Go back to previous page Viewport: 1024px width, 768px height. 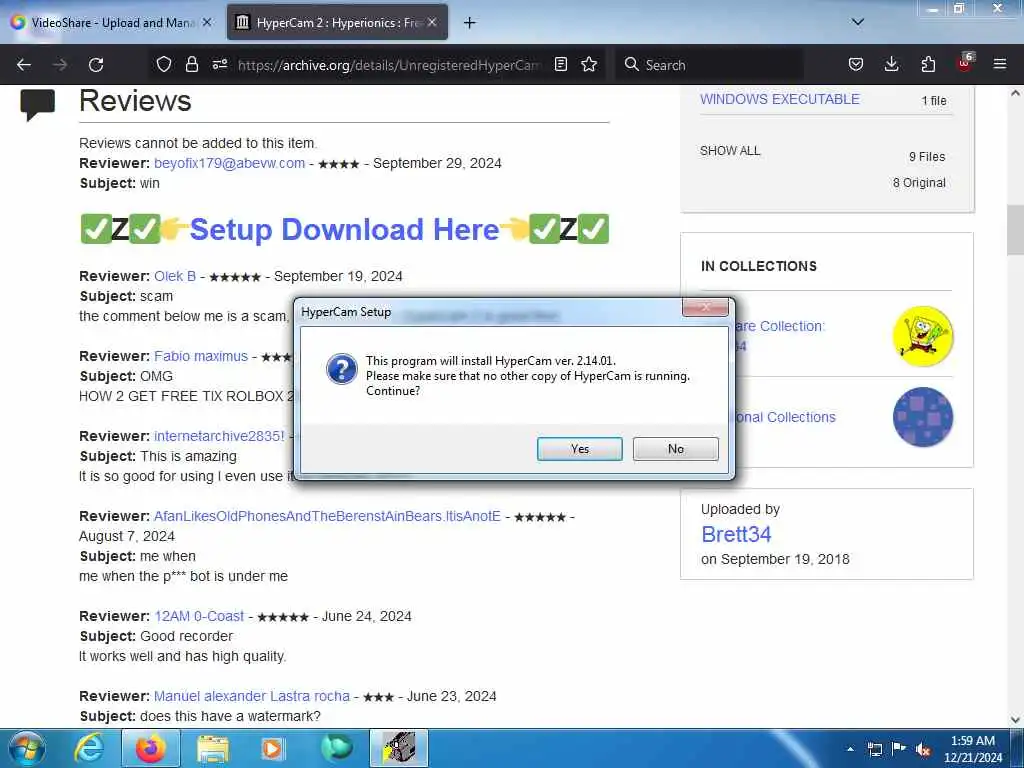(24, 65)
